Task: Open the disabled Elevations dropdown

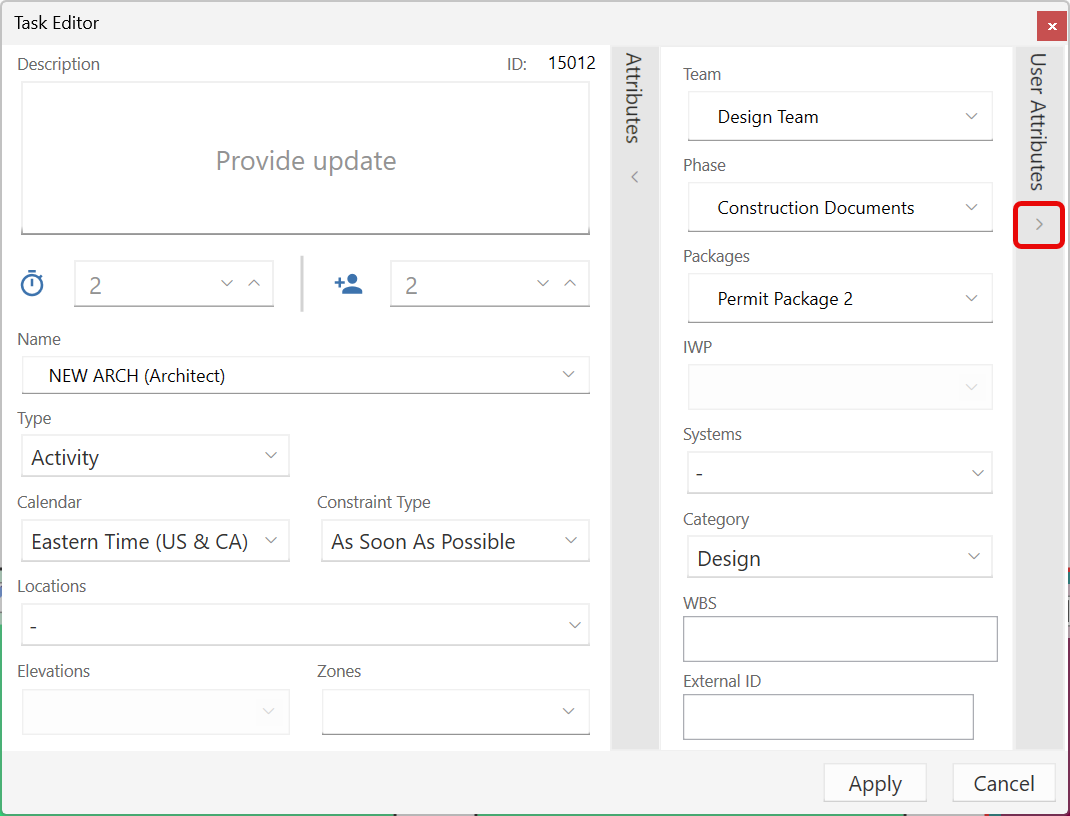Action: pyautogui.click(x=156, y=712)
